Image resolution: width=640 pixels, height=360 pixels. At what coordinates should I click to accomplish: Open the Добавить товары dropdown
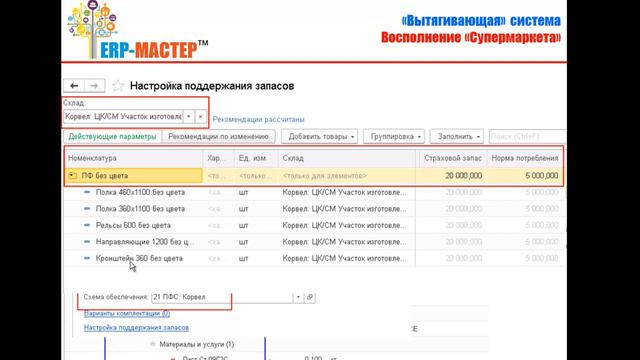click(x=319, y=137)
